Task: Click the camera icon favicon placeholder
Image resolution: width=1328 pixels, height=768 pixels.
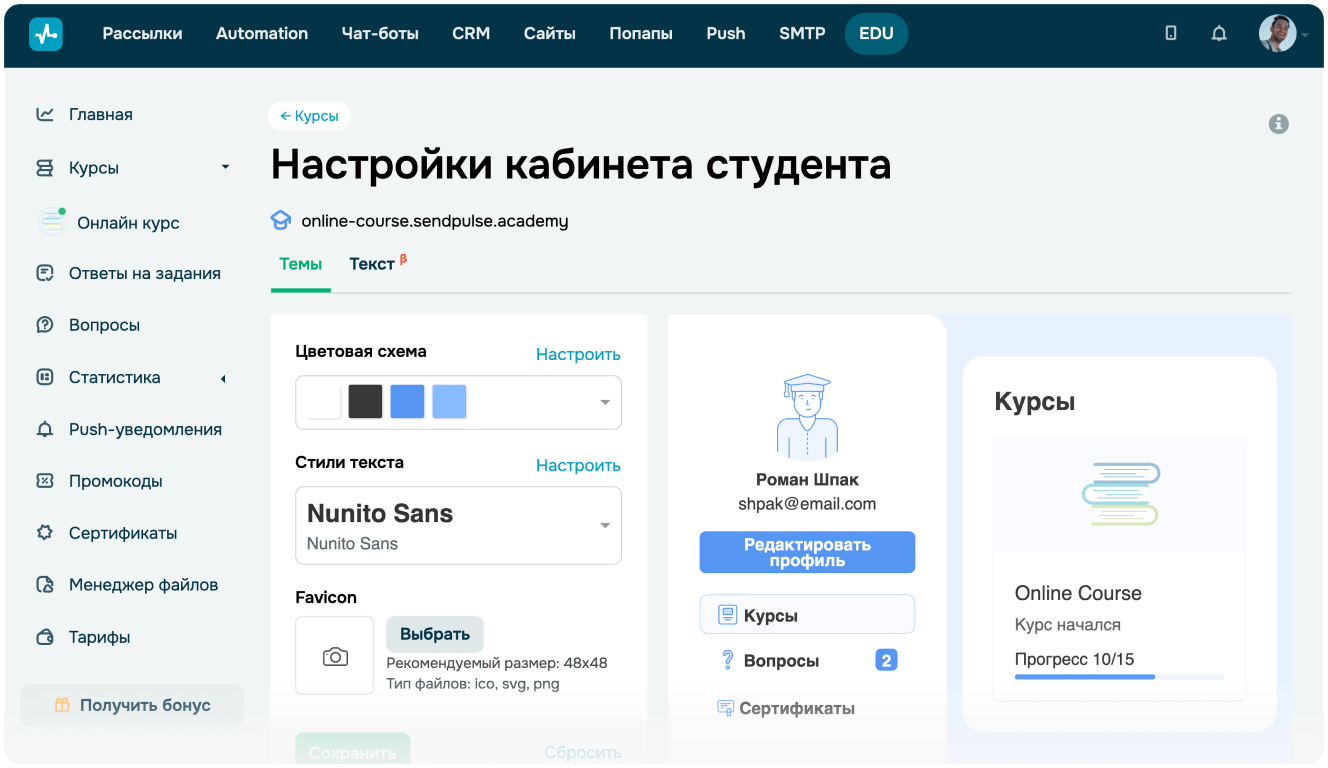Action: pos(335,656)
